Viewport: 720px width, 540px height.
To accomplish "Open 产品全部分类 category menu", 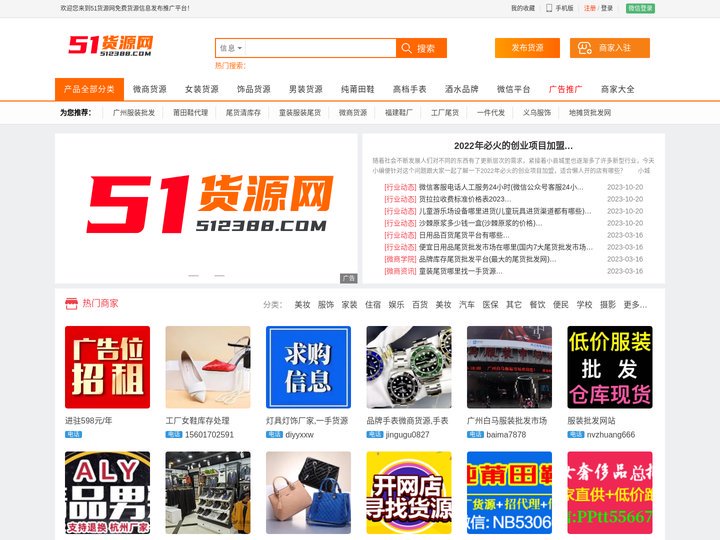I will pyautogui.click(x=89, y=89).
